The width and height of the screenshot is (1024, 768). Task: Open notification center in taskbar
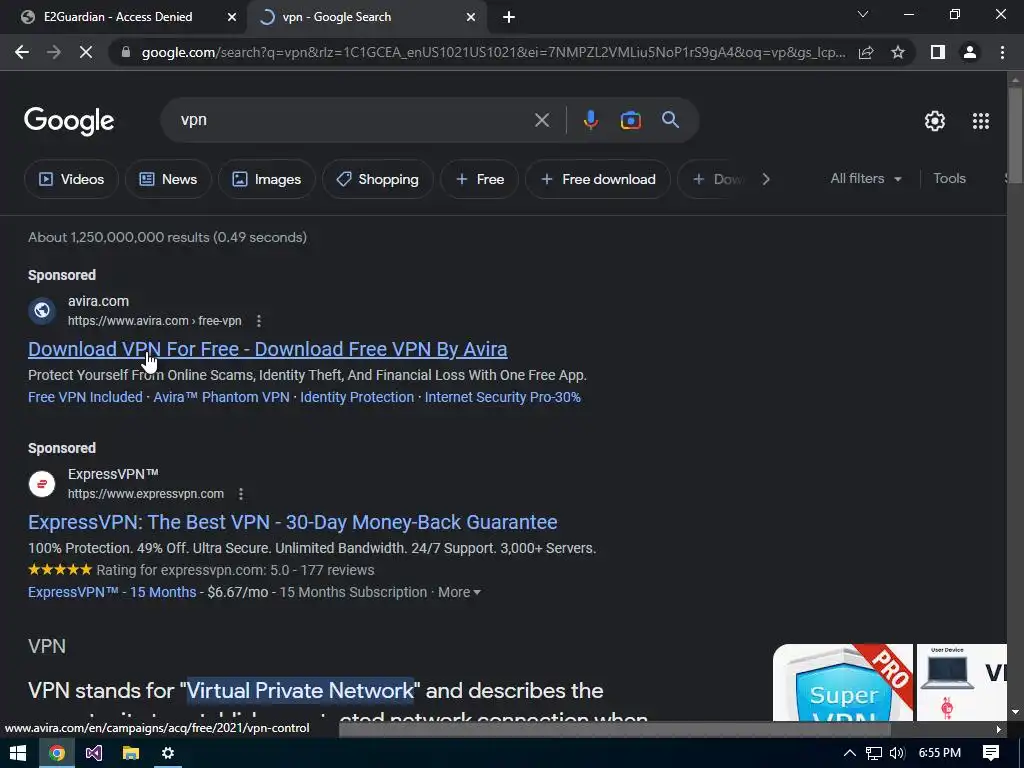[991, 753]
